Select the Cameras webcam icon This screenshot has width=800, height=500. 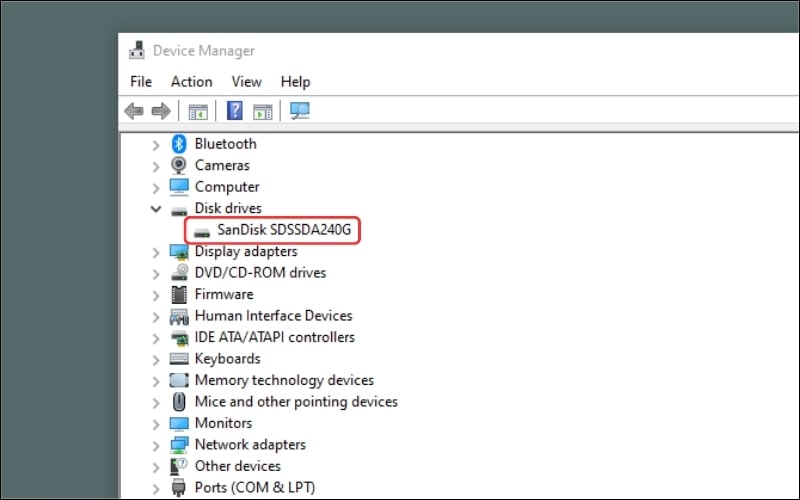click(x=180, y=165)
